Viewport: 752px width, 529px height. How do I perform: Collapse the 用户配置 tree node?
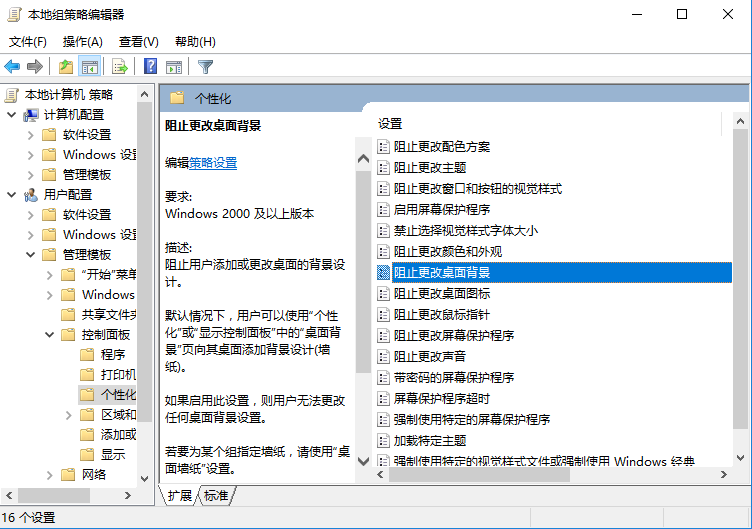[12, 195]
